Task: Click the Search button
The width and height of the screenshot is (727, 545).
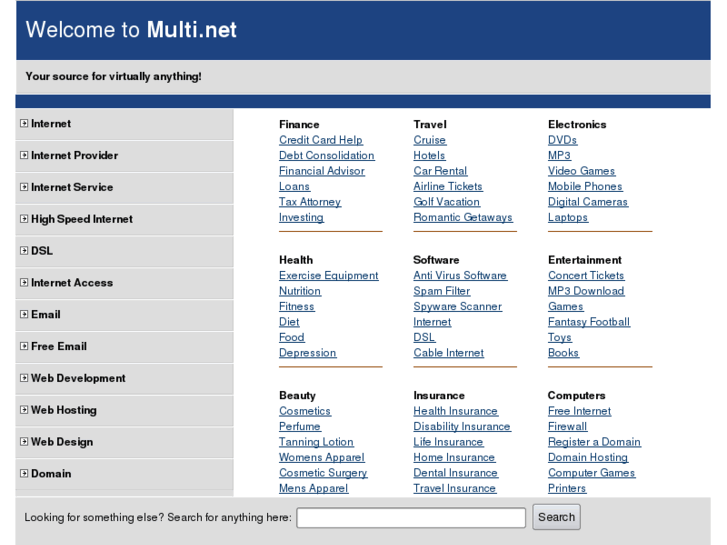Action: point(556,517)
